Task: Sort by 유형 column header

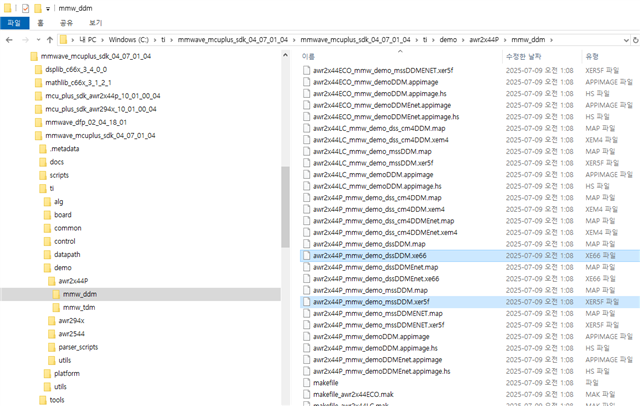Action: click(x=591, y=56)
